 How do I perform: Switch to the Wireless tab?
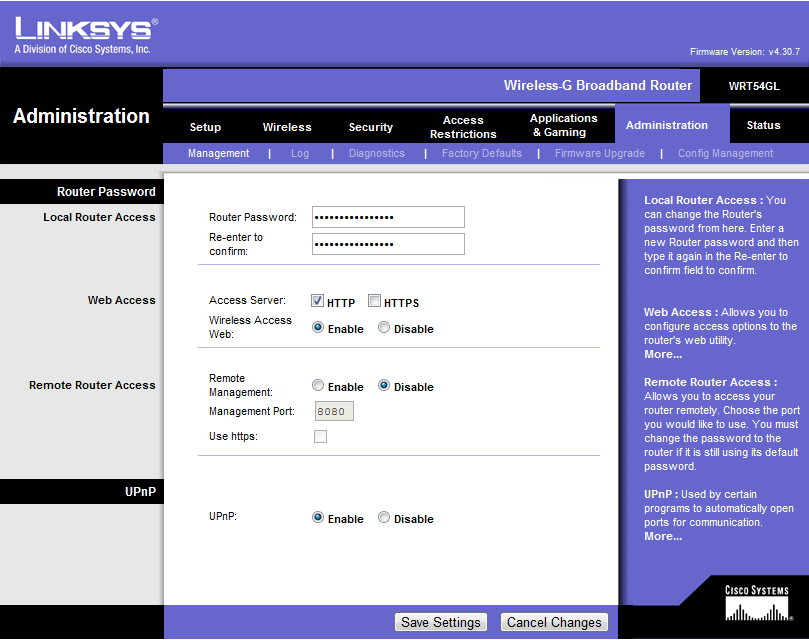coord(287,127)
